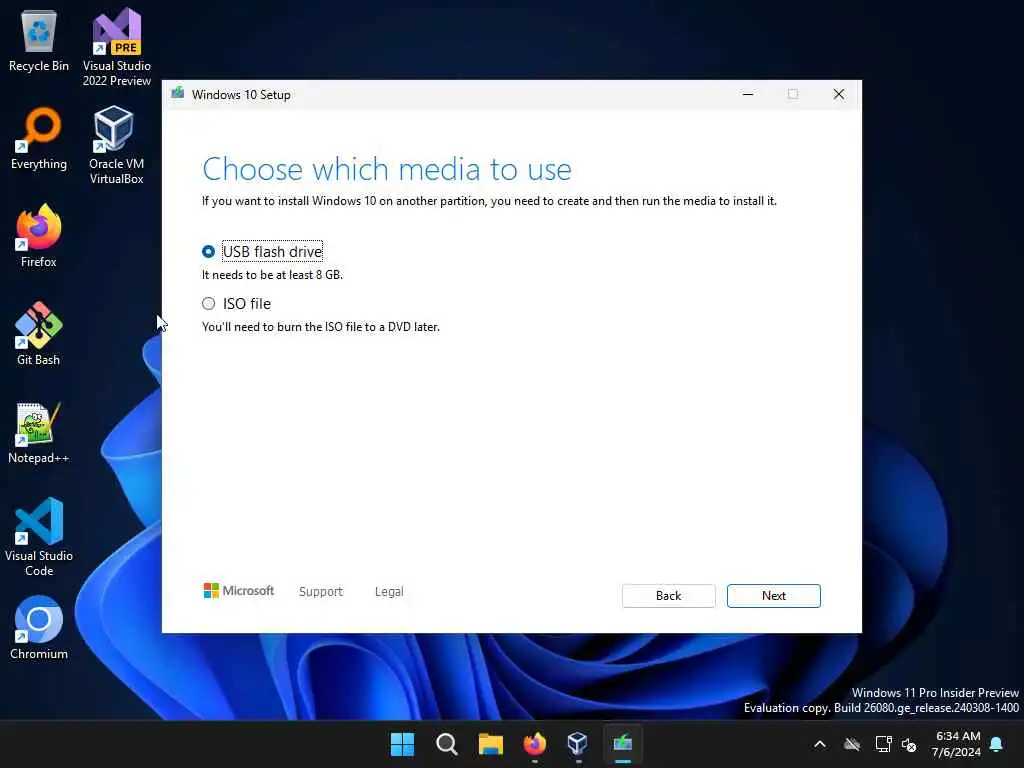Click the cloud sync tray icon
1024x768 pixels.
pos(852,744)
